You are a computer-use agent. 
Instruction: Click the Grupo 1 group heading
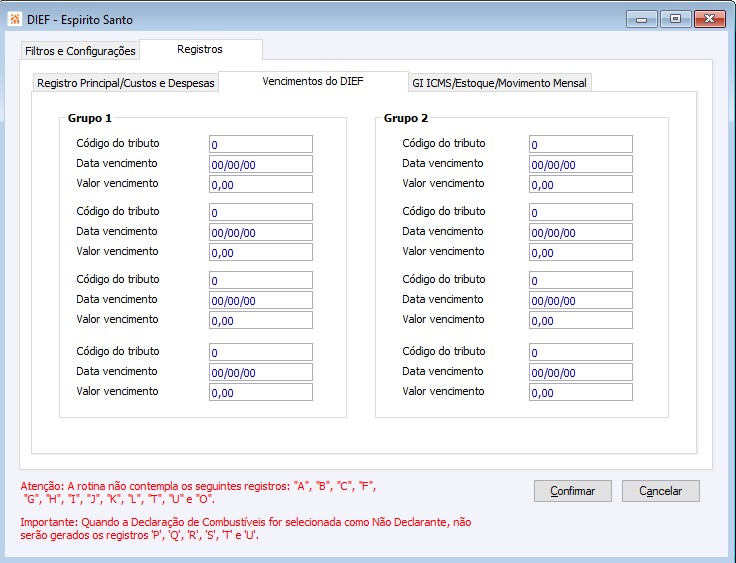(90, 118)
